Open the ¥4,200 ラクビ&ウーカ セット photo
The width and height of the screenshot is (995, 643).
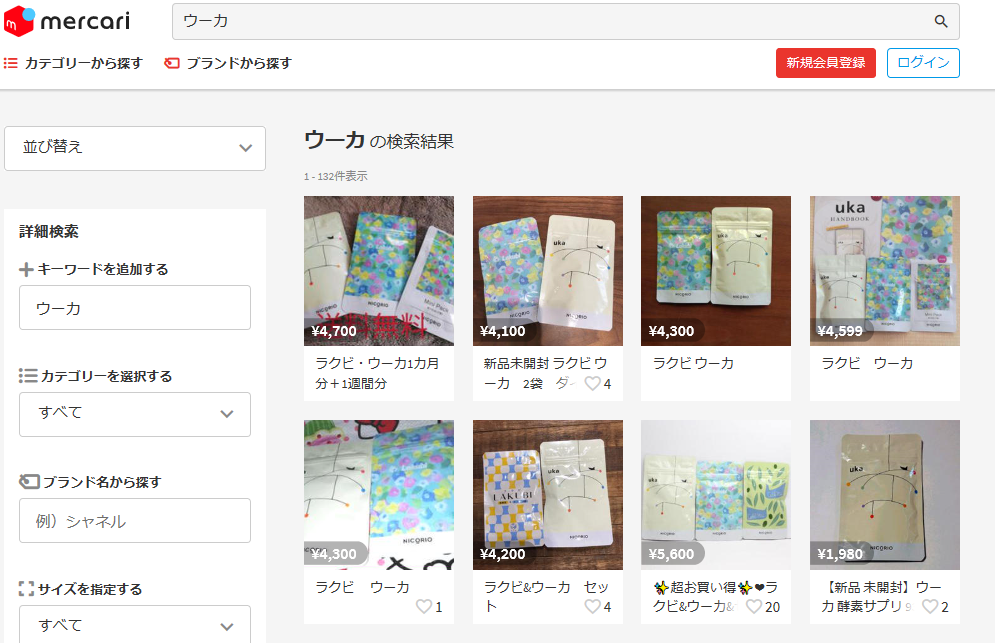pyautogui.click(x=548, y=494)
